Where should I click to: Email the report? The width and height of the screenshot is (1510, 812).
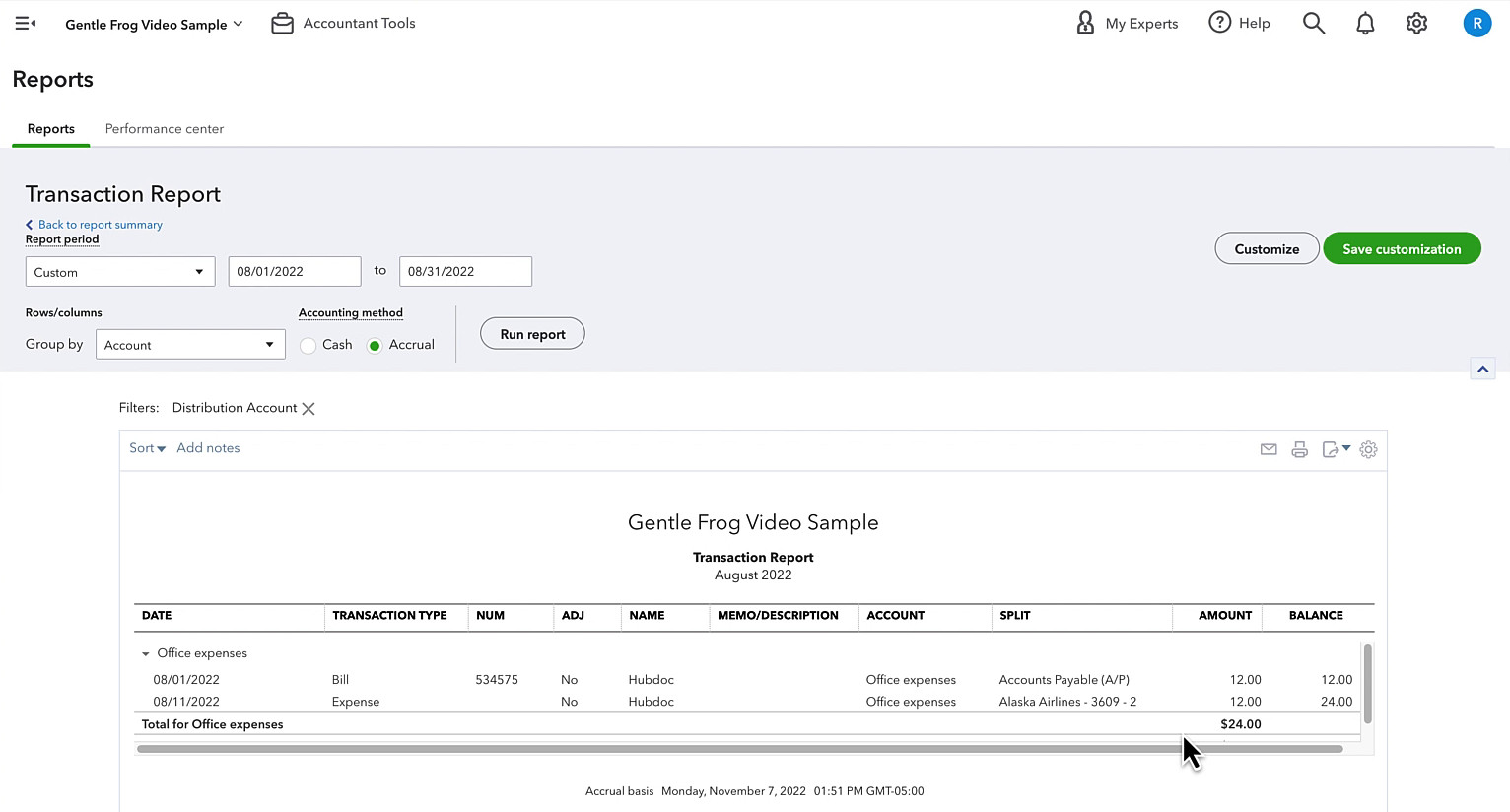pyautogui.click(x=1269, y=449)
